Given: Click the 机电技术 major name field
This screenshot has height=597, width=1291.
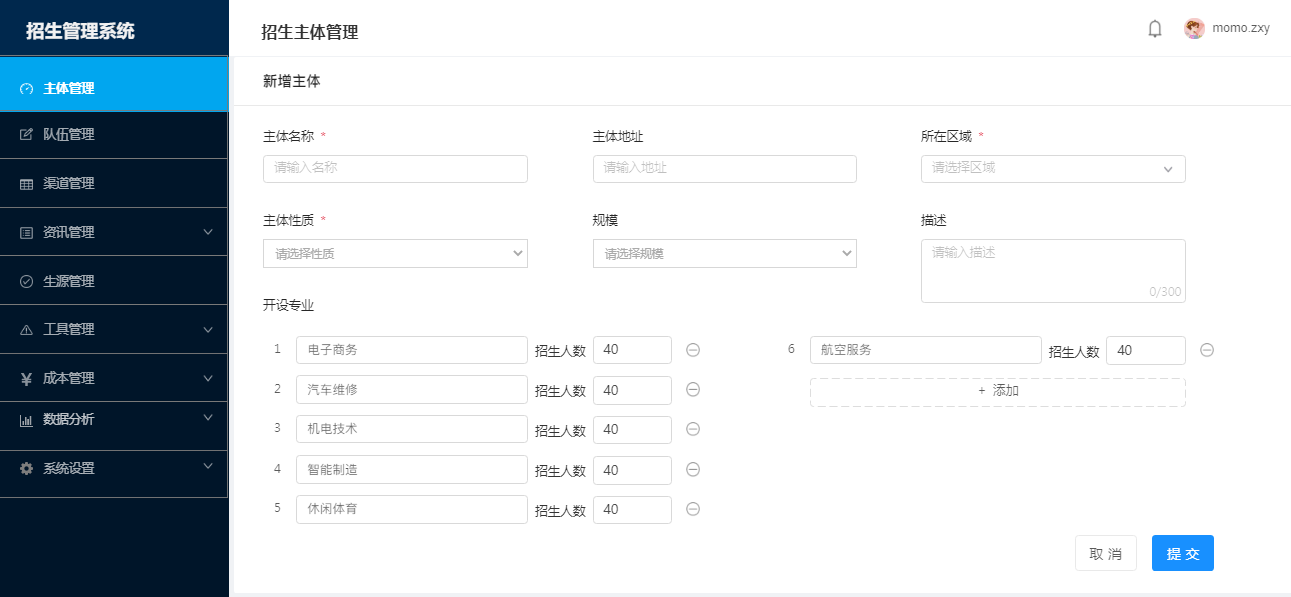Looking at the screenshot, I should 412,429.
